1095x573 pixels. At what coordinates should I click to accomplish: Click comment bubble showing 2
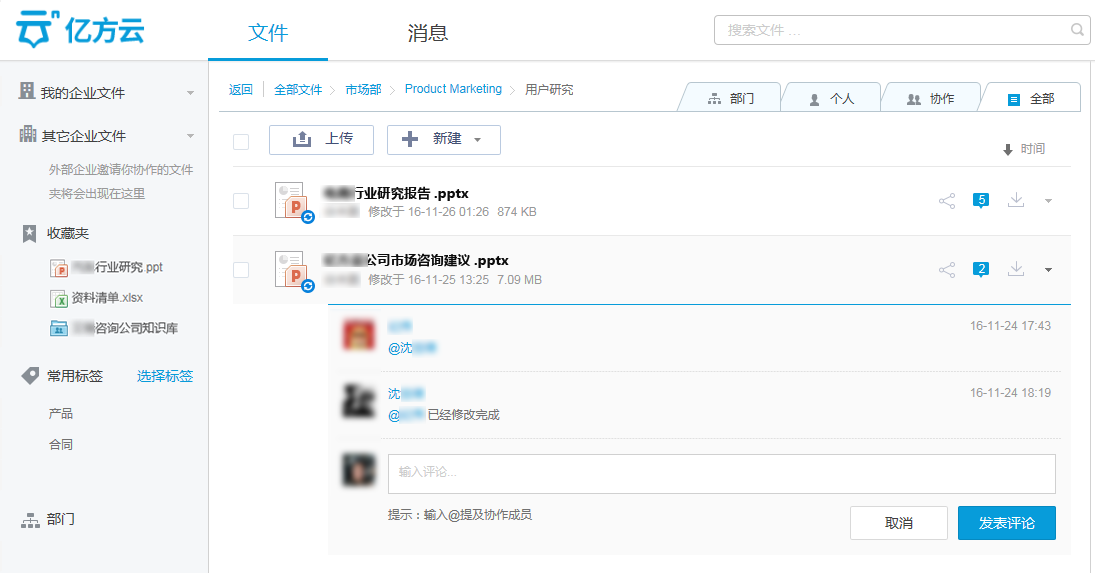[981, 269]
